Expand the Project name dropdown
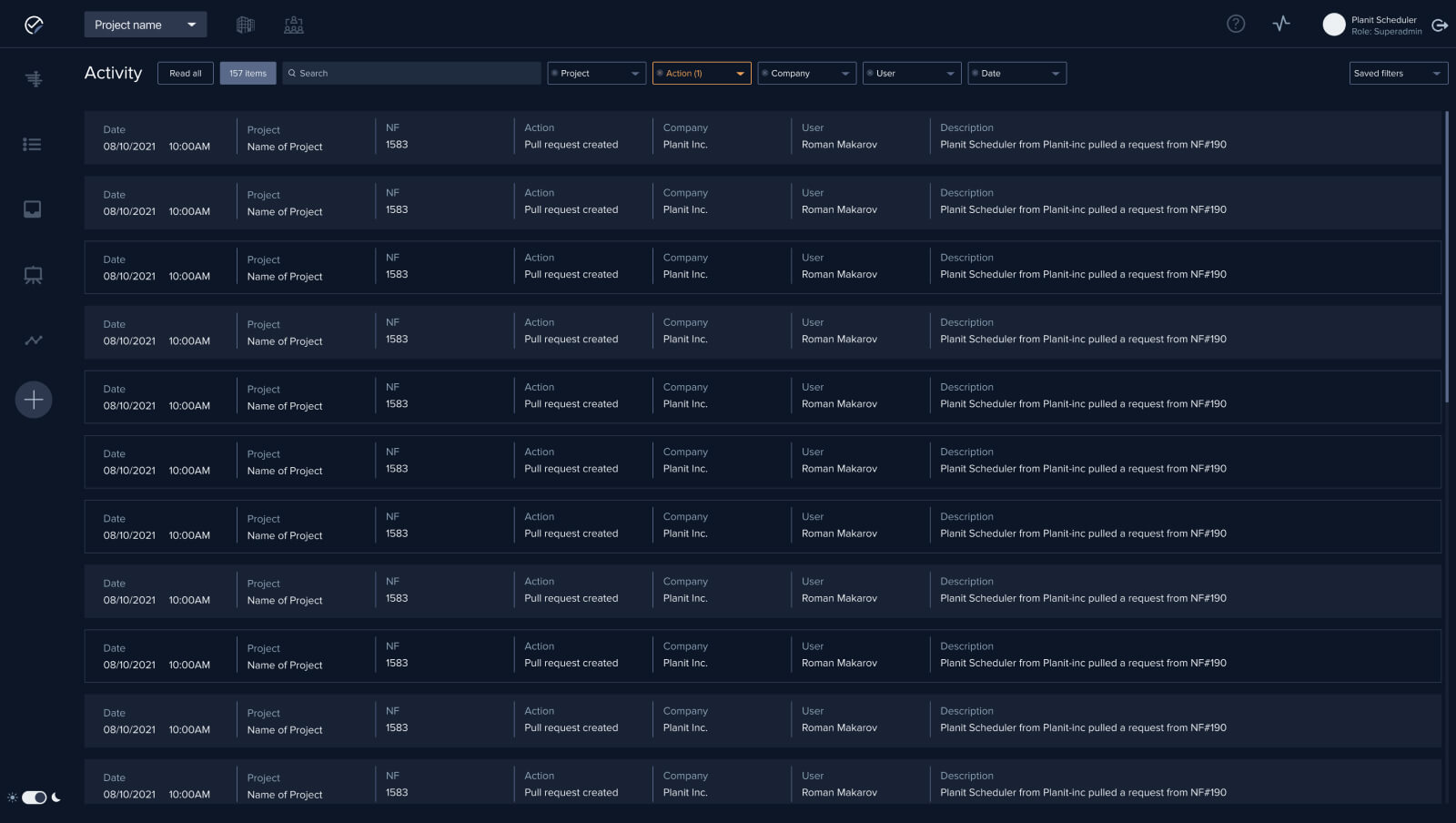Viewport: 1456px width, 823px height. coord(146,25)
